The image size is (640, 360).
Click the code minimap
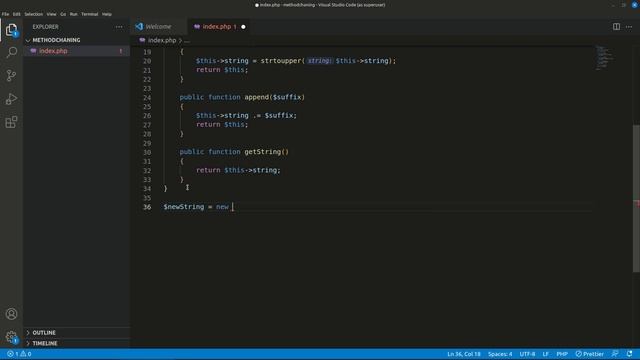click(605, 57)
